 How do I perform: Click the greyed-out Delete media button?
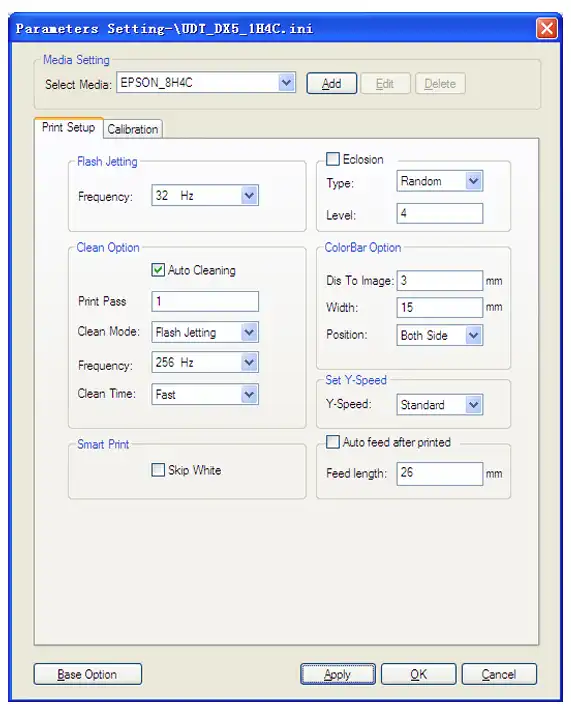pyautogui.click(x=440, y=84)
